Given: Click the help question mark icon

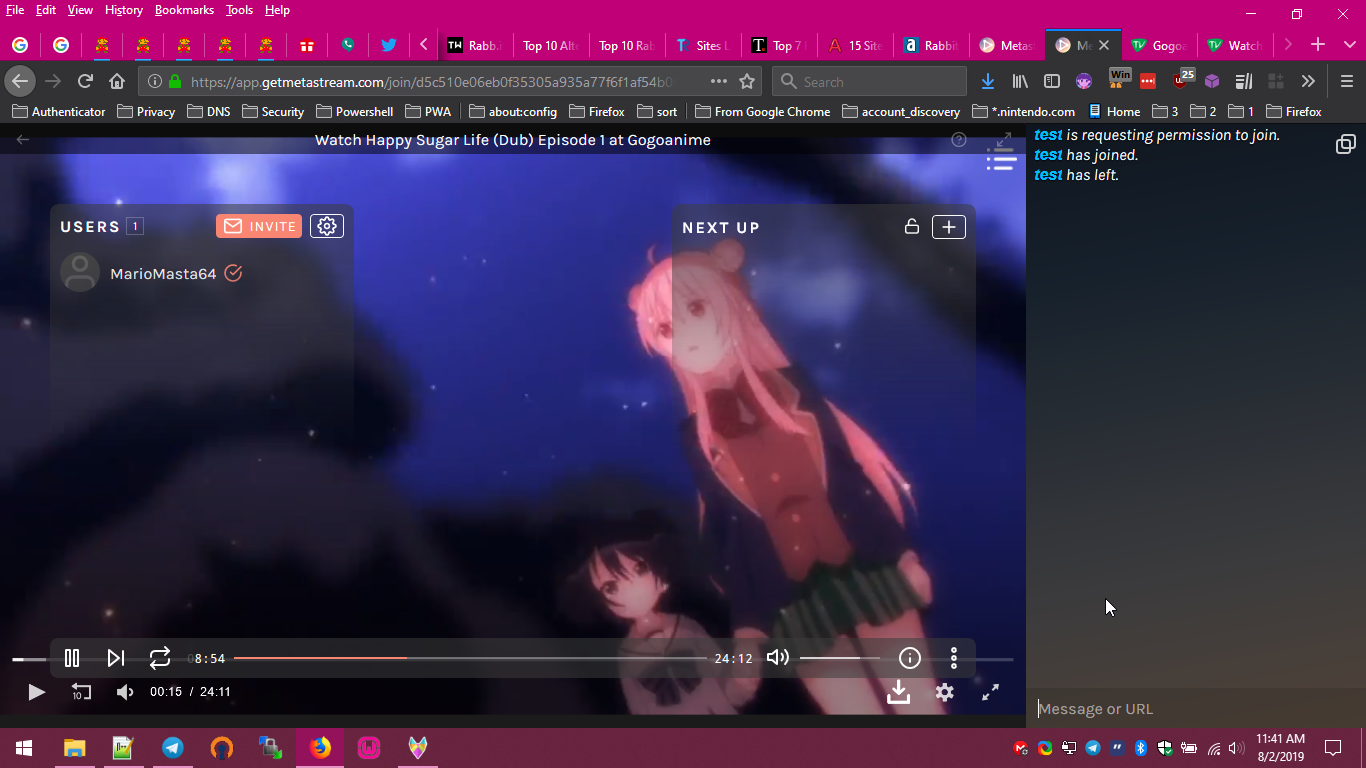Looking at the screenshot, I should pos(959,140).
